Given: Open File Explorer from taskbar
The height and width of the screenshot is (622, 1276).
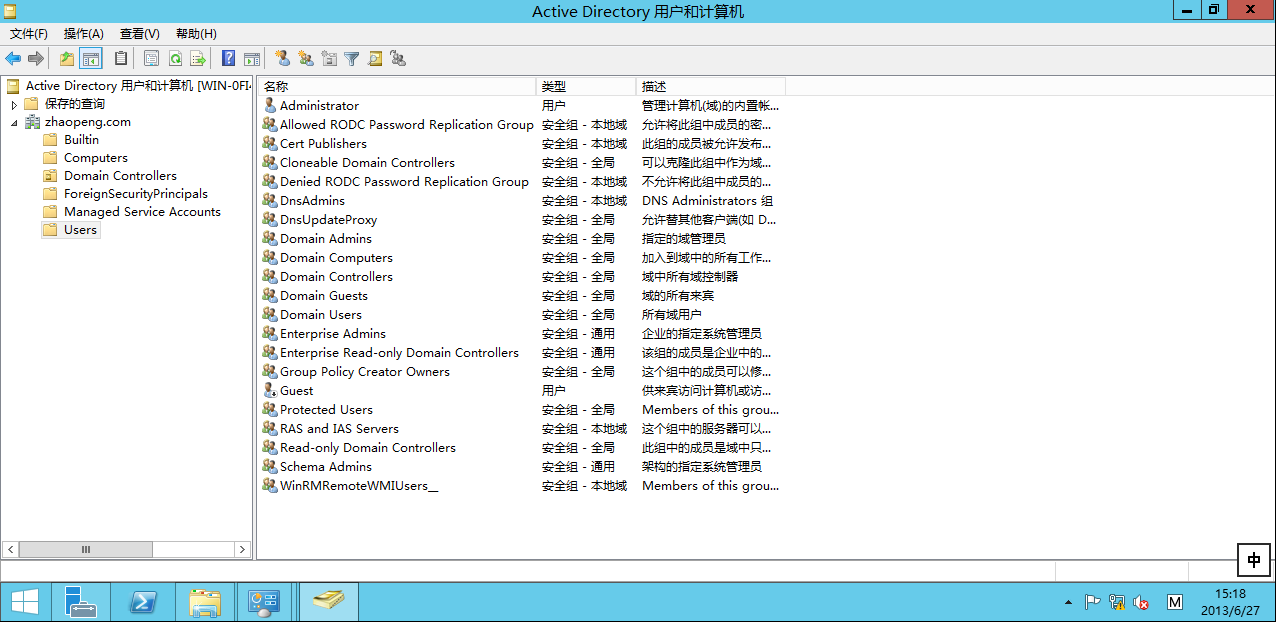Looking at the screenshot, I should point(205,602).
